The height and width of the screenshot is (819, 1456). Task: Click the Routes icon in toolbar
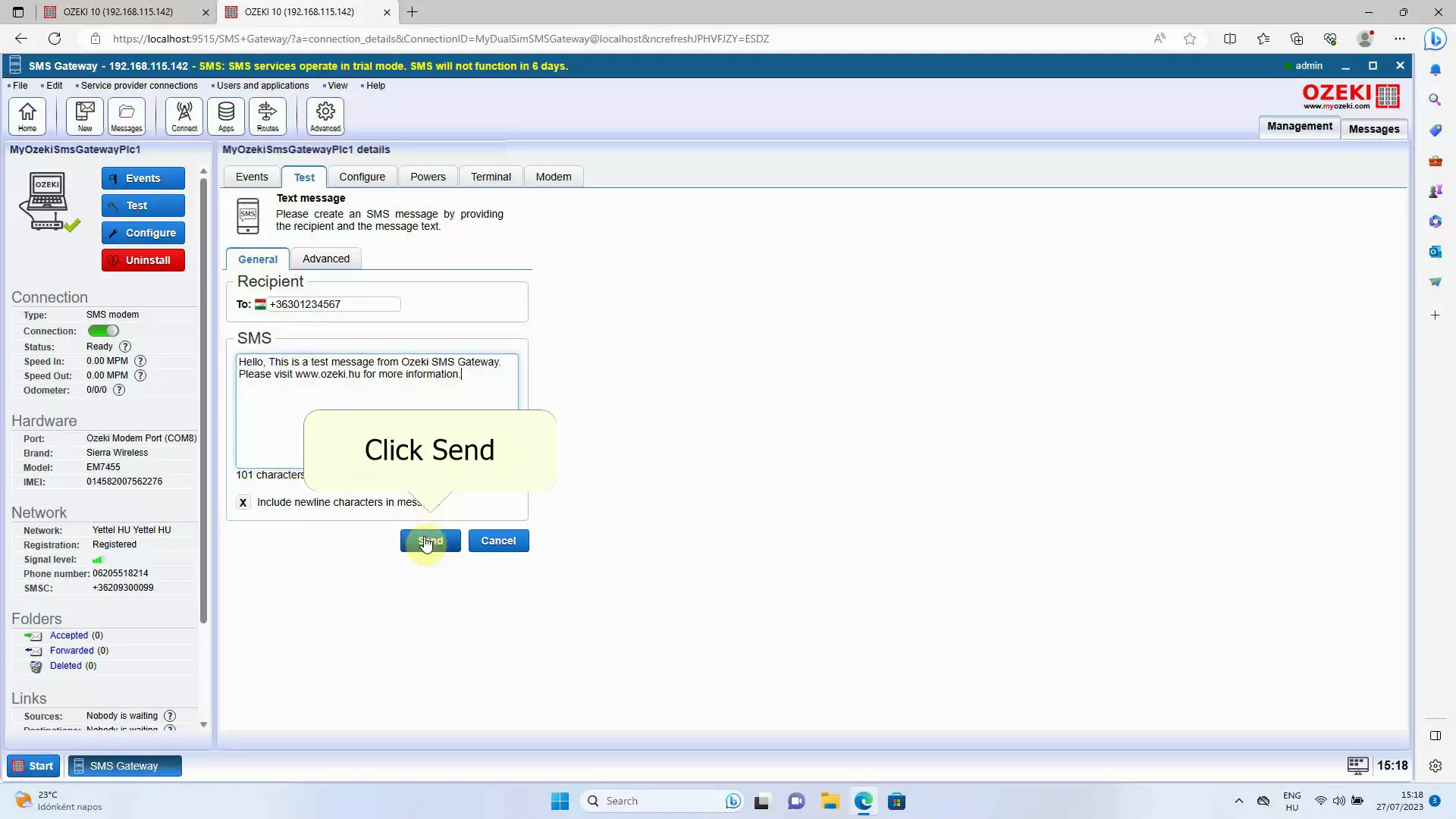point(267,114)
